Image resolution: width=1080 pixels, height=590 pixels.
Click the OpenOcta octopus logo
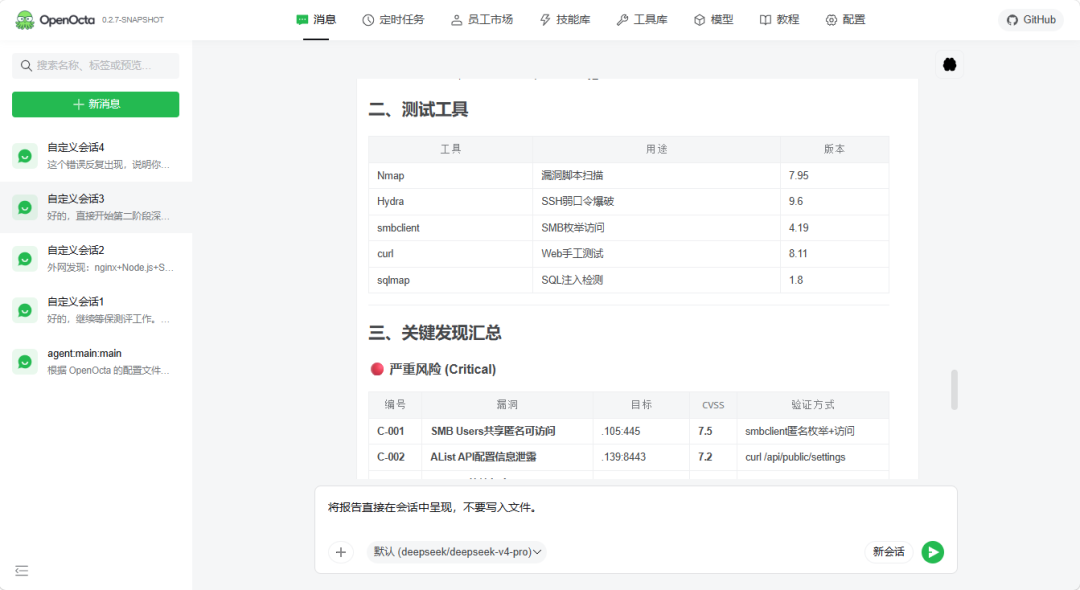pos(25,20)
